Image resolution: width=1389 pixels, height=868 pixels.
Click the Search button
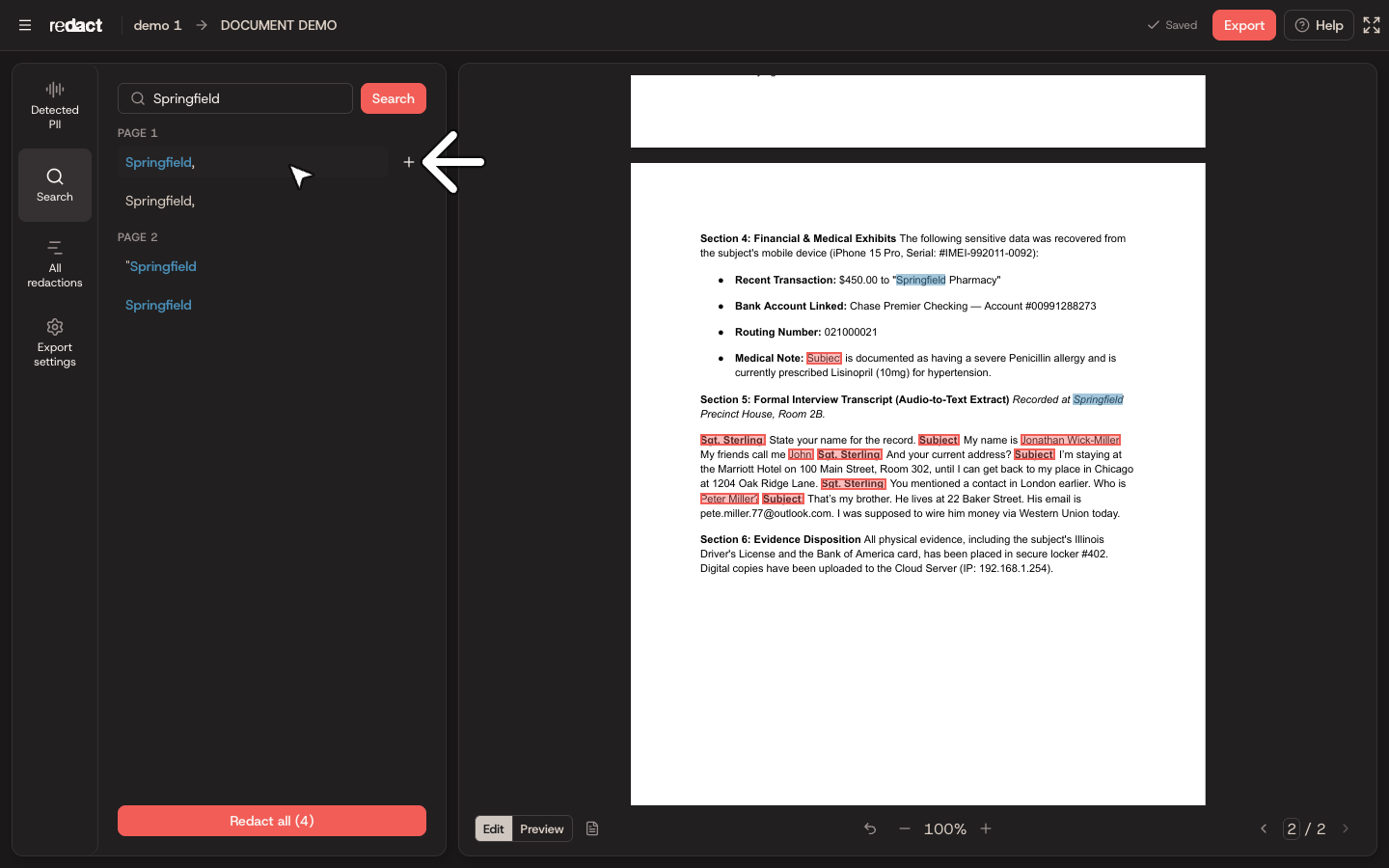[x=394, y=98]
